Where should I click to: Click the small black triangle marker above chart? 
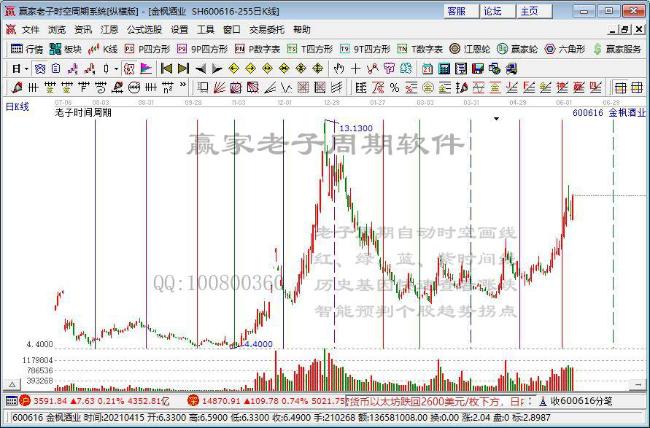pos(496,119)
